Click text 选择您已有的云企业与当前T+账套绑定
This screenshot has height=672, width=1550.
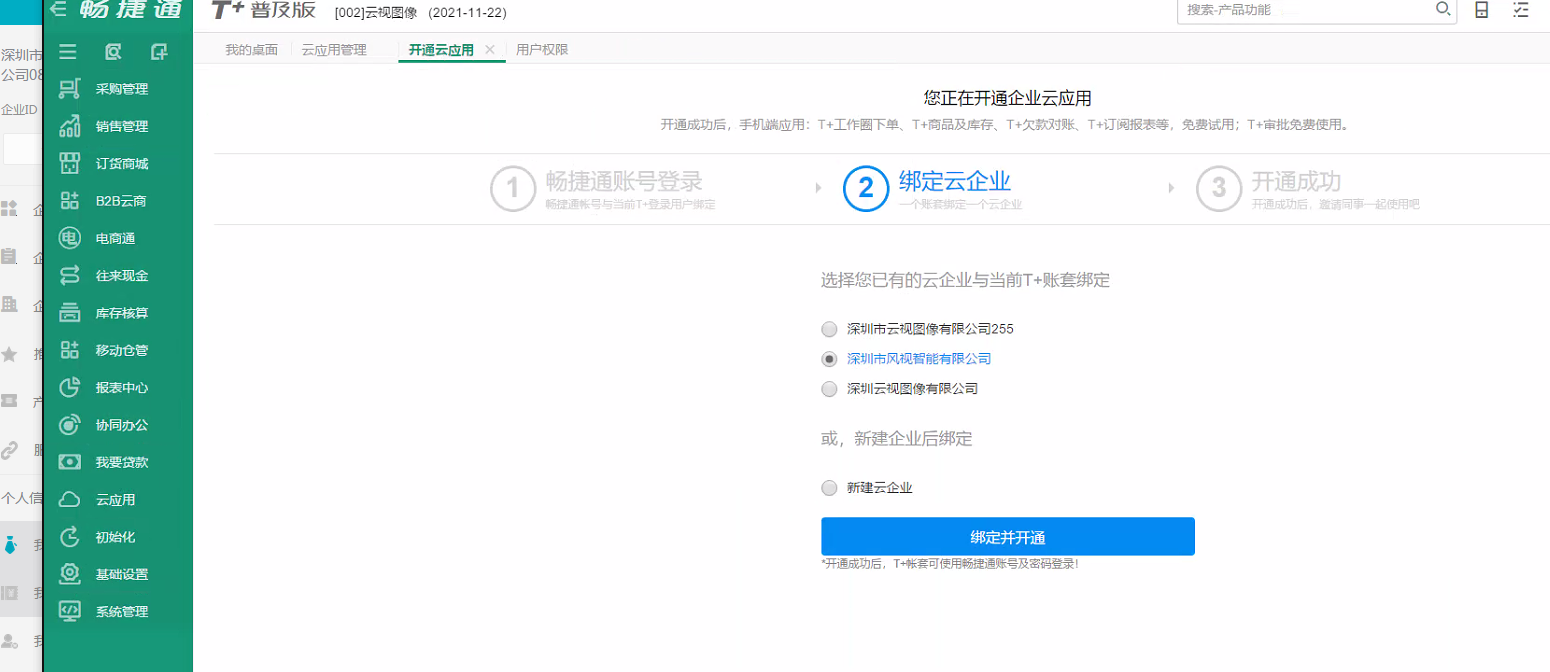(965, 281)
